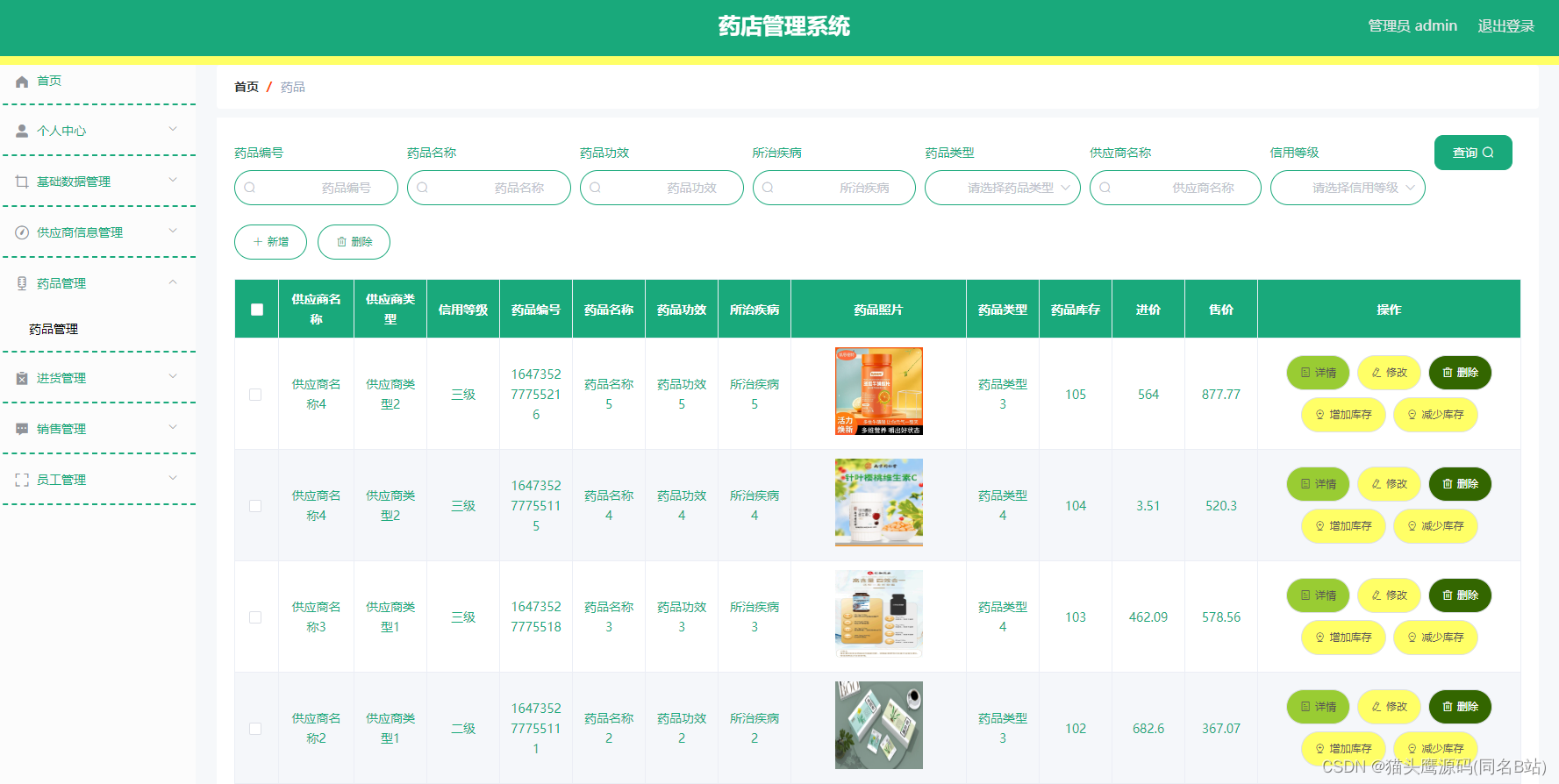Click the 基础数据管理 crop icon
Screen dimensions: 1559x784
pos(22,182)
